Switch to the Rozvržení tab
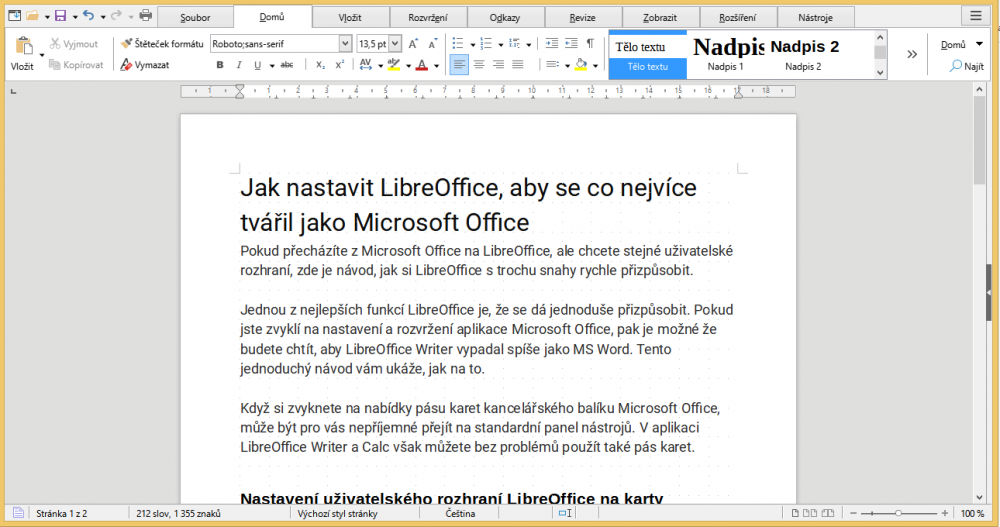The width and height of the screenshot is (1000, 527). point(428,17)
